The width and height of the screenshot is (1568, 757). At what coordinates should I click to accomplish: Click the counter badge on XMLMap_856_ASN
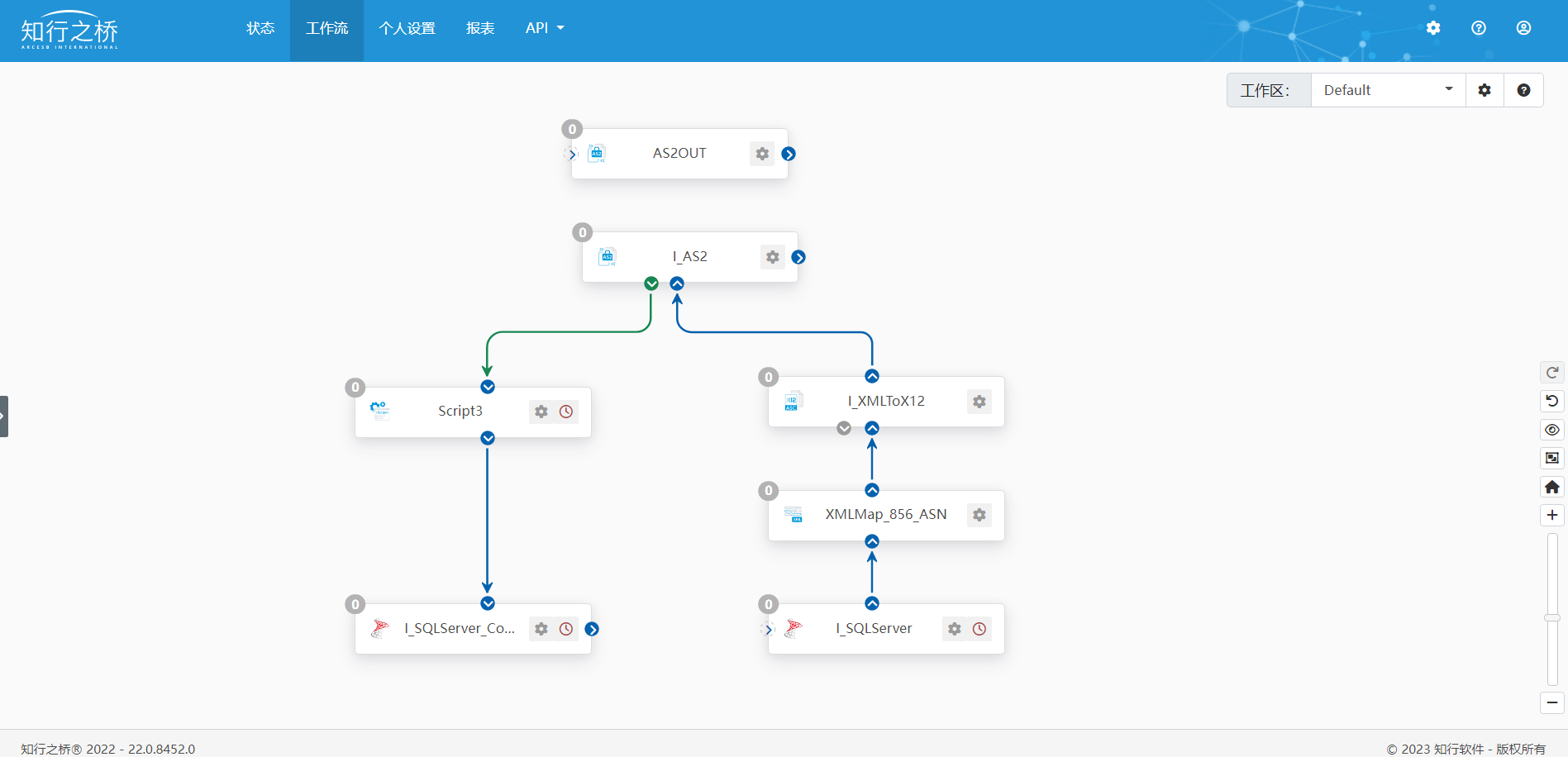point(769,490)
